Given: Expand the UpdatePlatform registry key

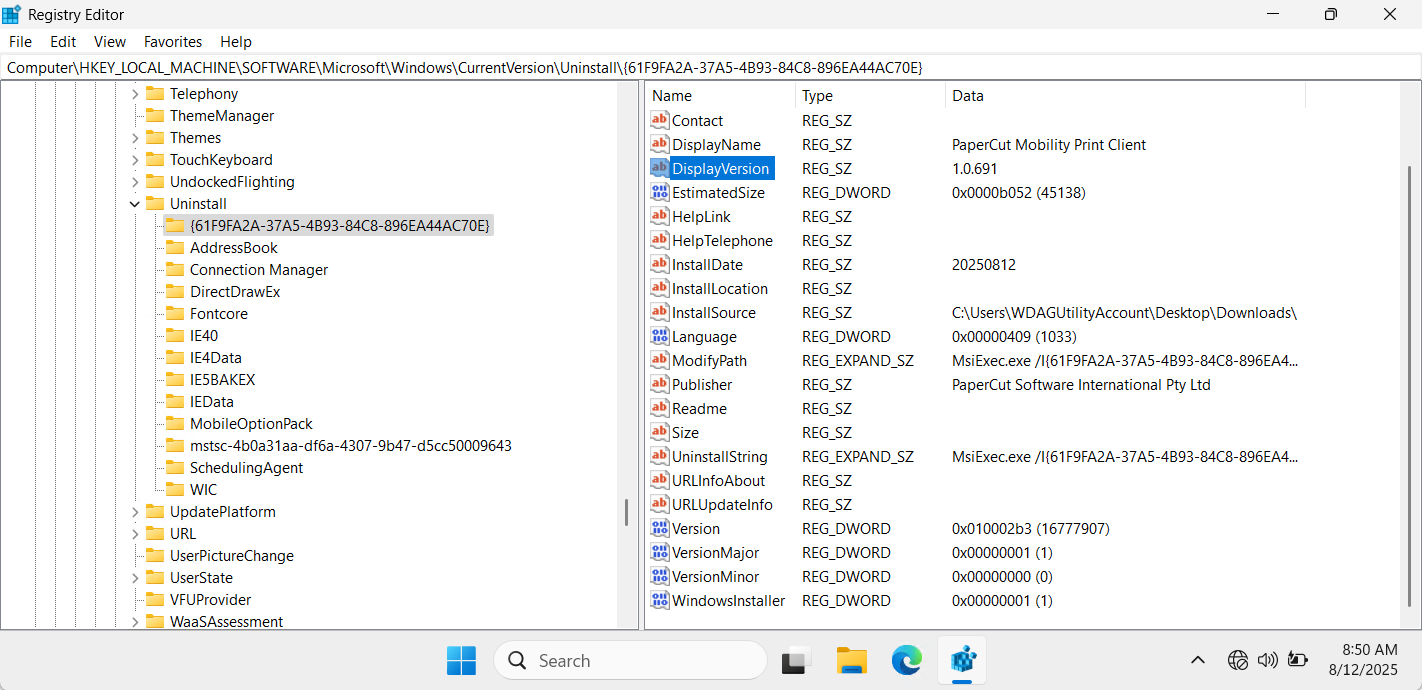Looking at the screenshot, I should (135, 512).
